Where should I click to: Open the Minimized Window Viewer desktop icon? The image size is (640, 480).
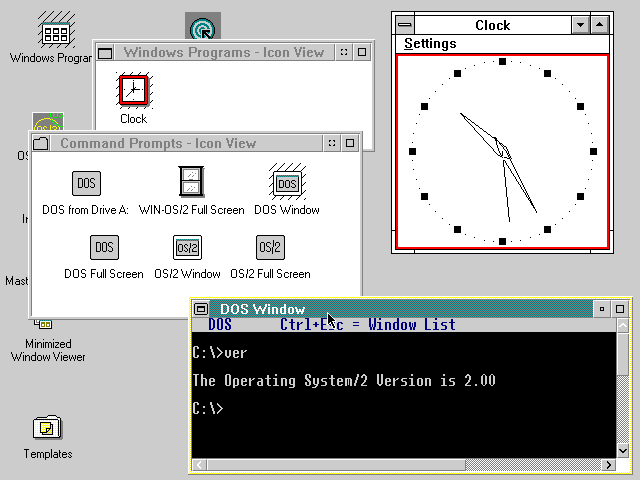[x=43, y=324]
